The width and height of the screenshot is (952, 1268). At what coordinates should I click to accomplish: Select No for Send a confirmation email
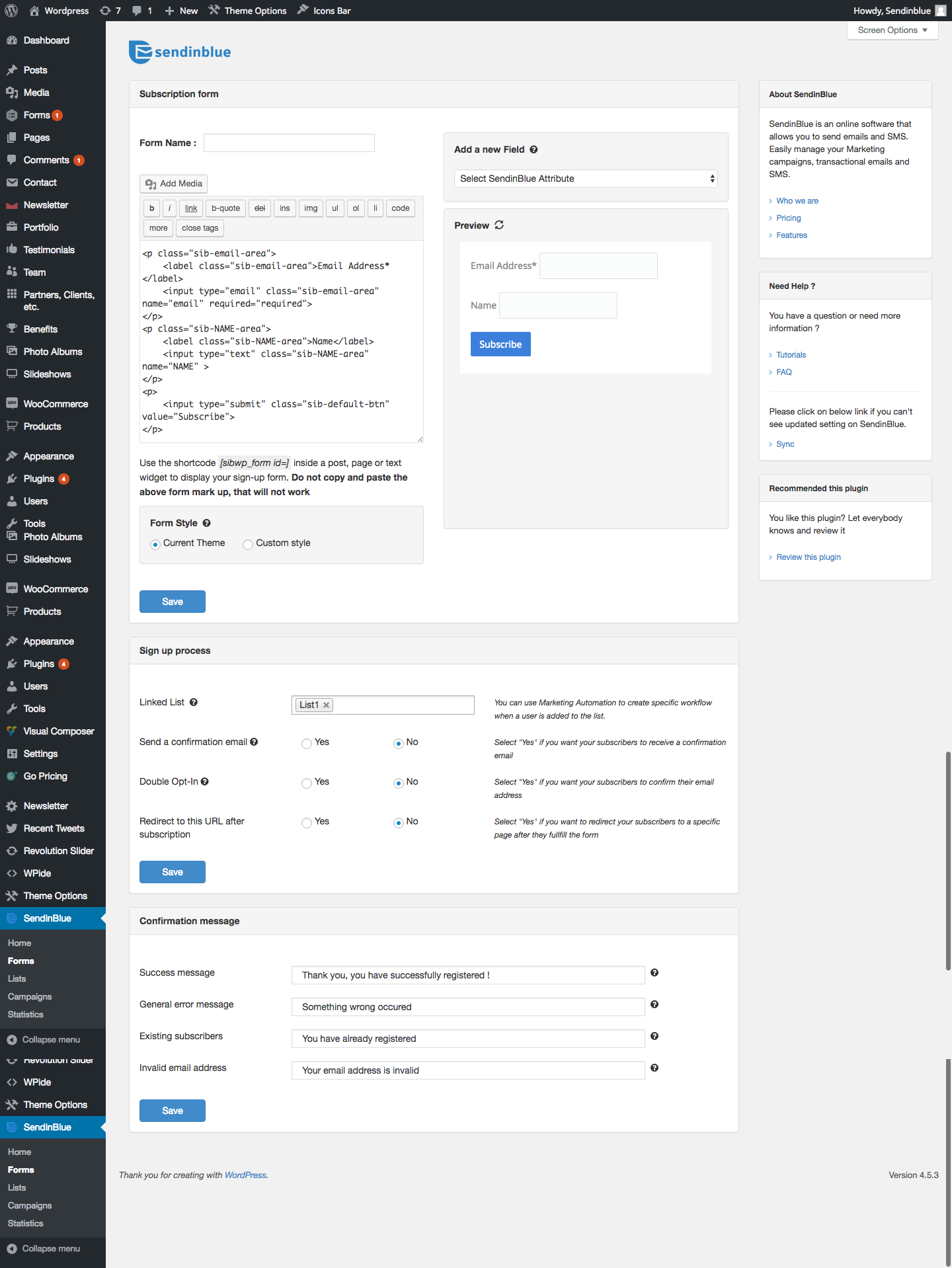click(399, 744)
